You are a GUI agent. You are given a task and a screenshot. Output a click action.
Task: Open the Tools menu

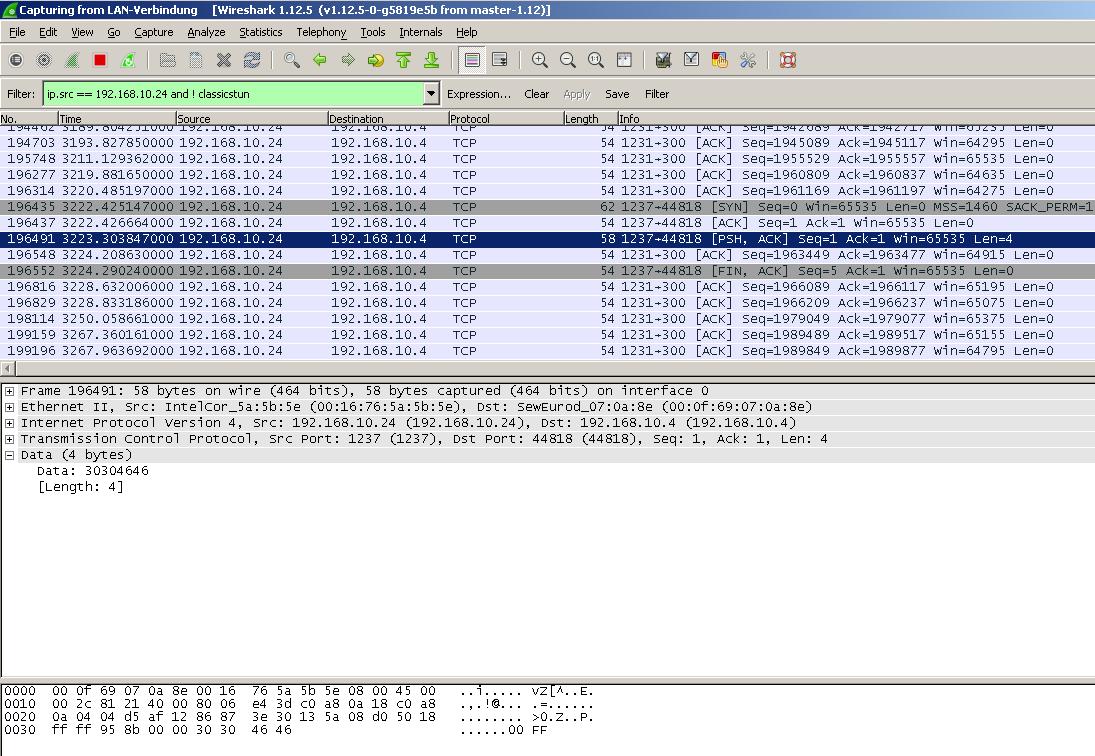pos(372,32)
